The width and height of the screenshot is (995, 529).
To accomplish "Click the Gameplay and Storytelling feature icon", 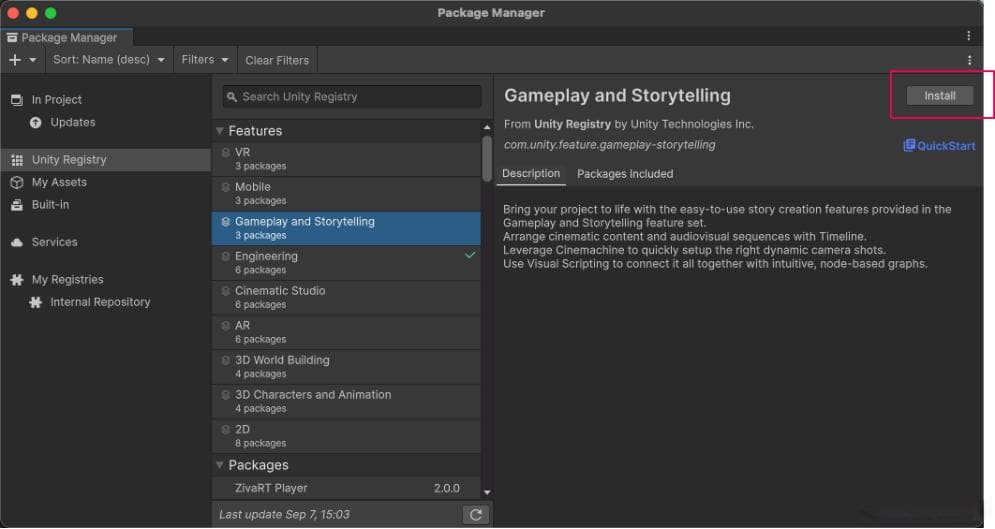I will pos(225,222).
